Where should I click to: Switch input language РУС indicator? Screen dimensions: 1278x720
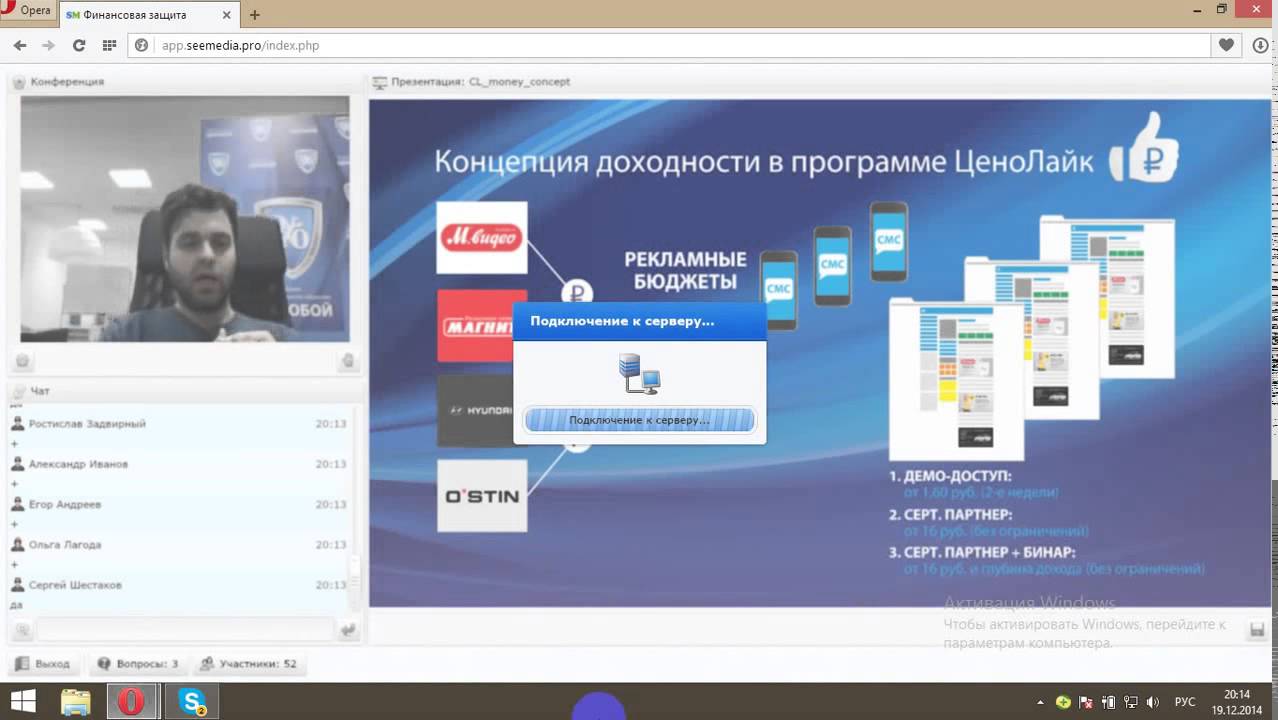tap(1185, 702)
